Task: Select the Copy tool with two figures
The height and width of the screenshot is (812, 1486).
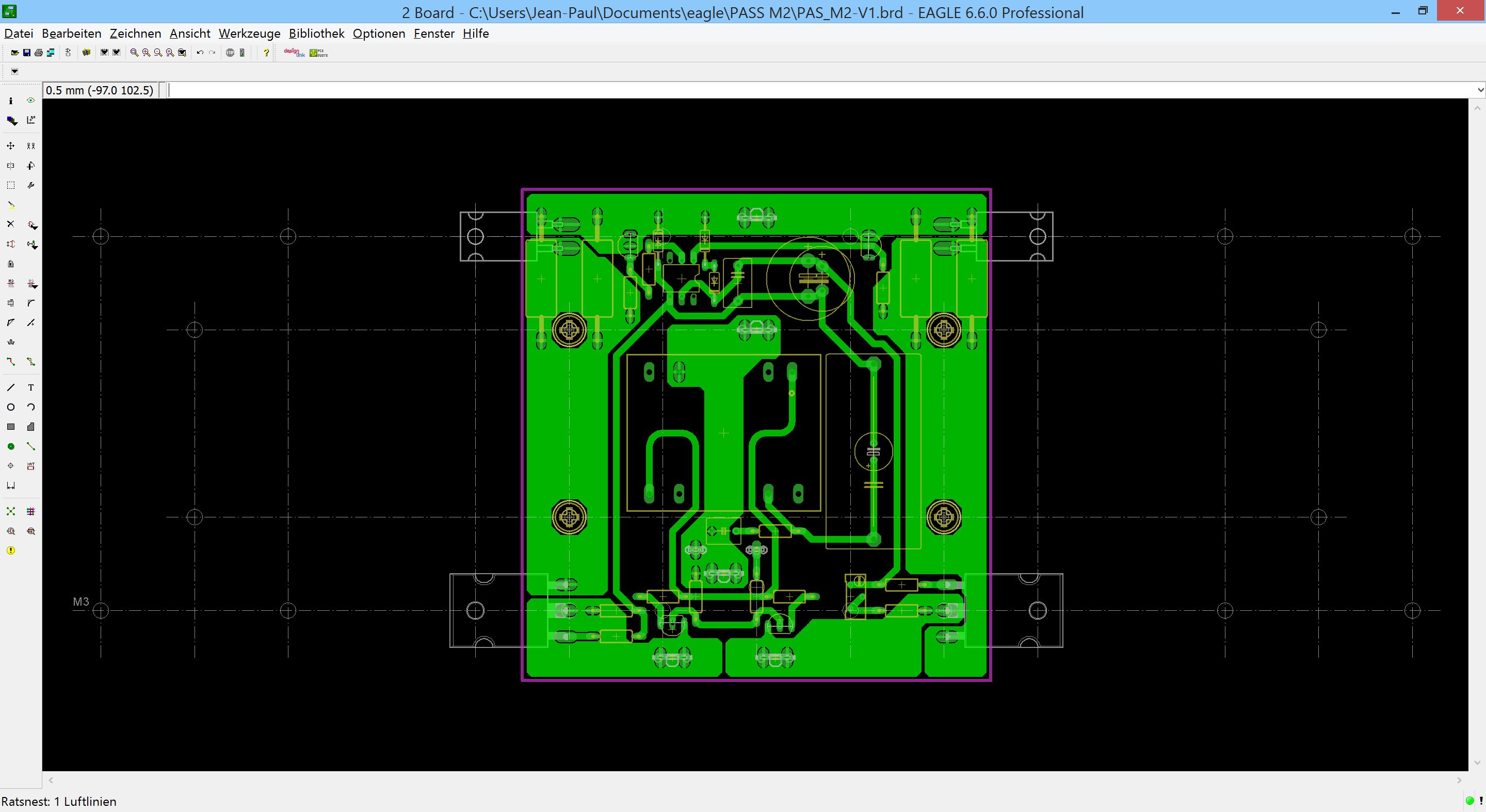Action: coord(31,146)
